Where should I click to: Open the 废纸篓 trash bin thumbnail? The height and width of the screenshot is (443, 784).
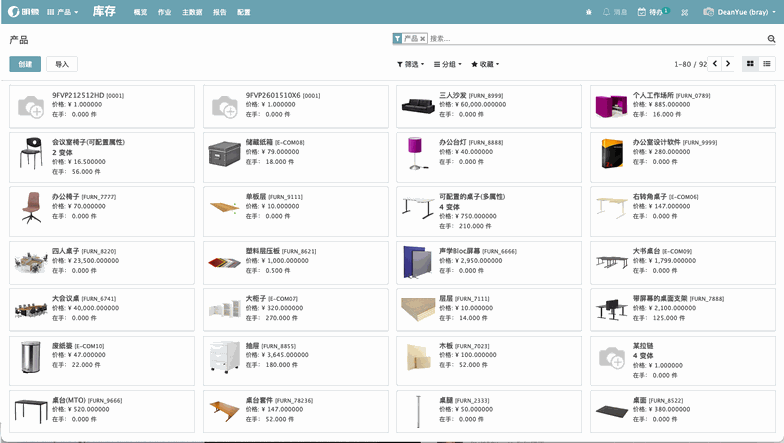pos(31,357)
